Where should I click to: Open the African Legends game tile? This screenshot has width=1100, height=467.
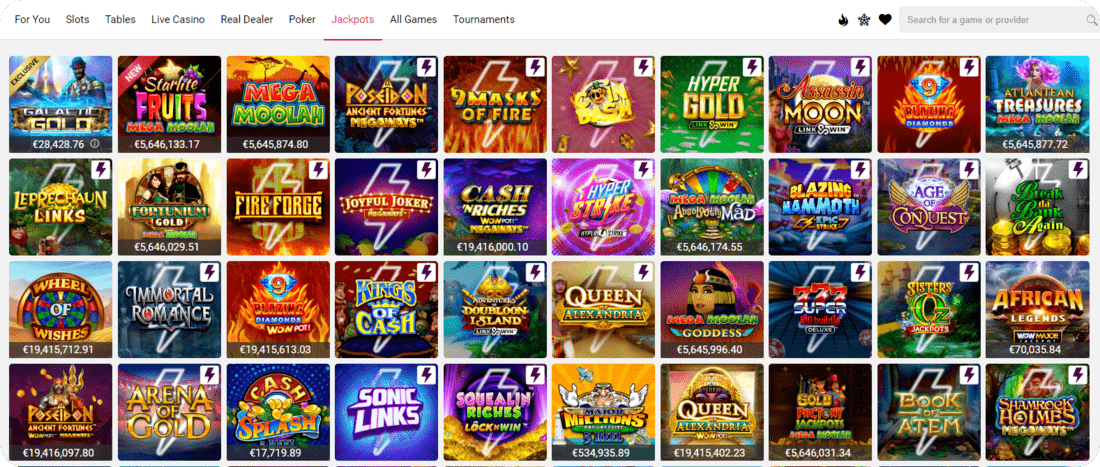pyautogui.click(x=1037, y=310)
